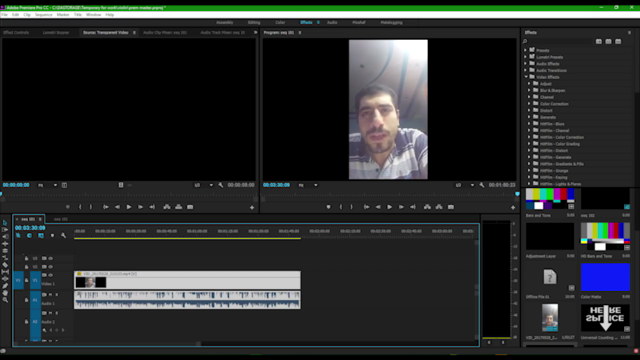The width and height of the screenshot is (640, 360).
Task: Open the Sequence menu
Action: (x=43, y=15)
